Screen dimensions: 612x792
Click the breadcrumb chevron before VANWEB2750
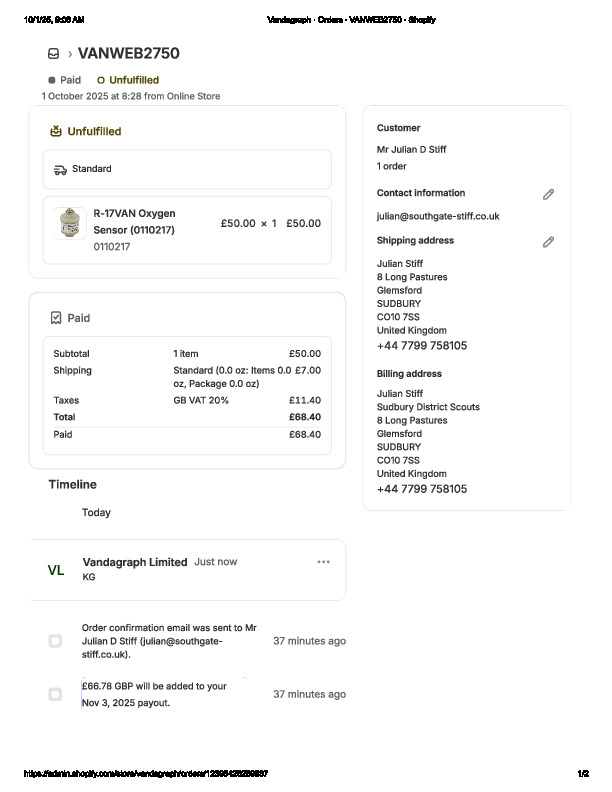pyautogui.click(x=69, y=54)
